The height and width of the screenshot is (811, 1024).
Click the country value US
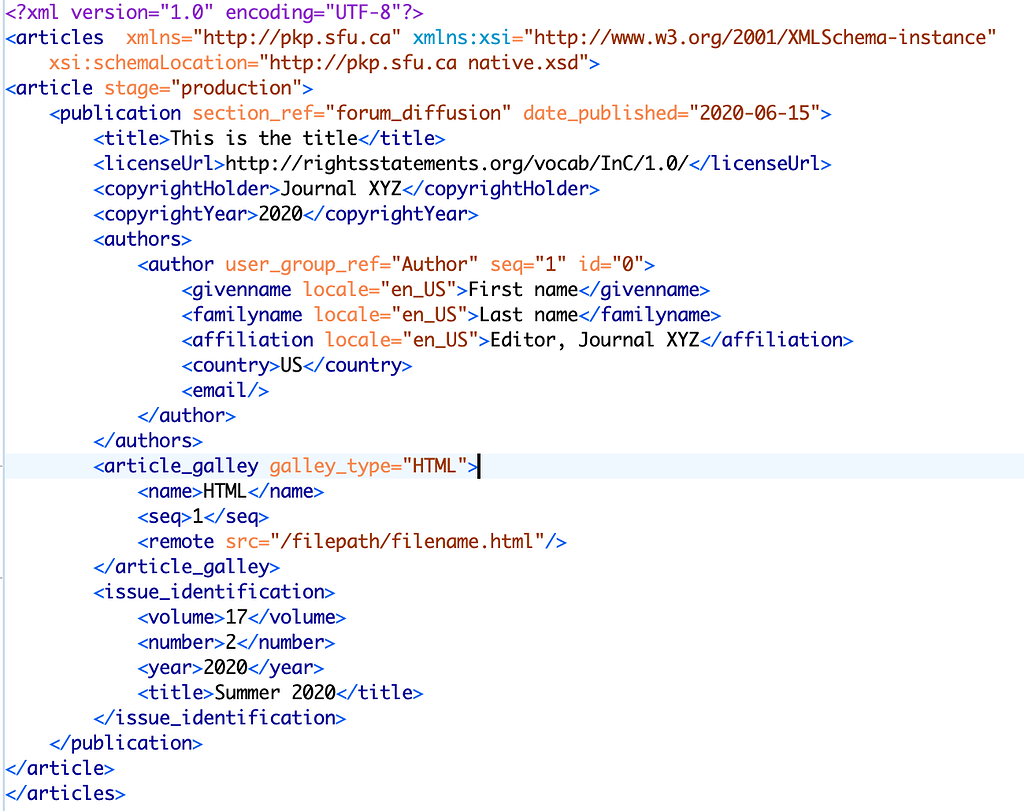[x=291, y=365]
